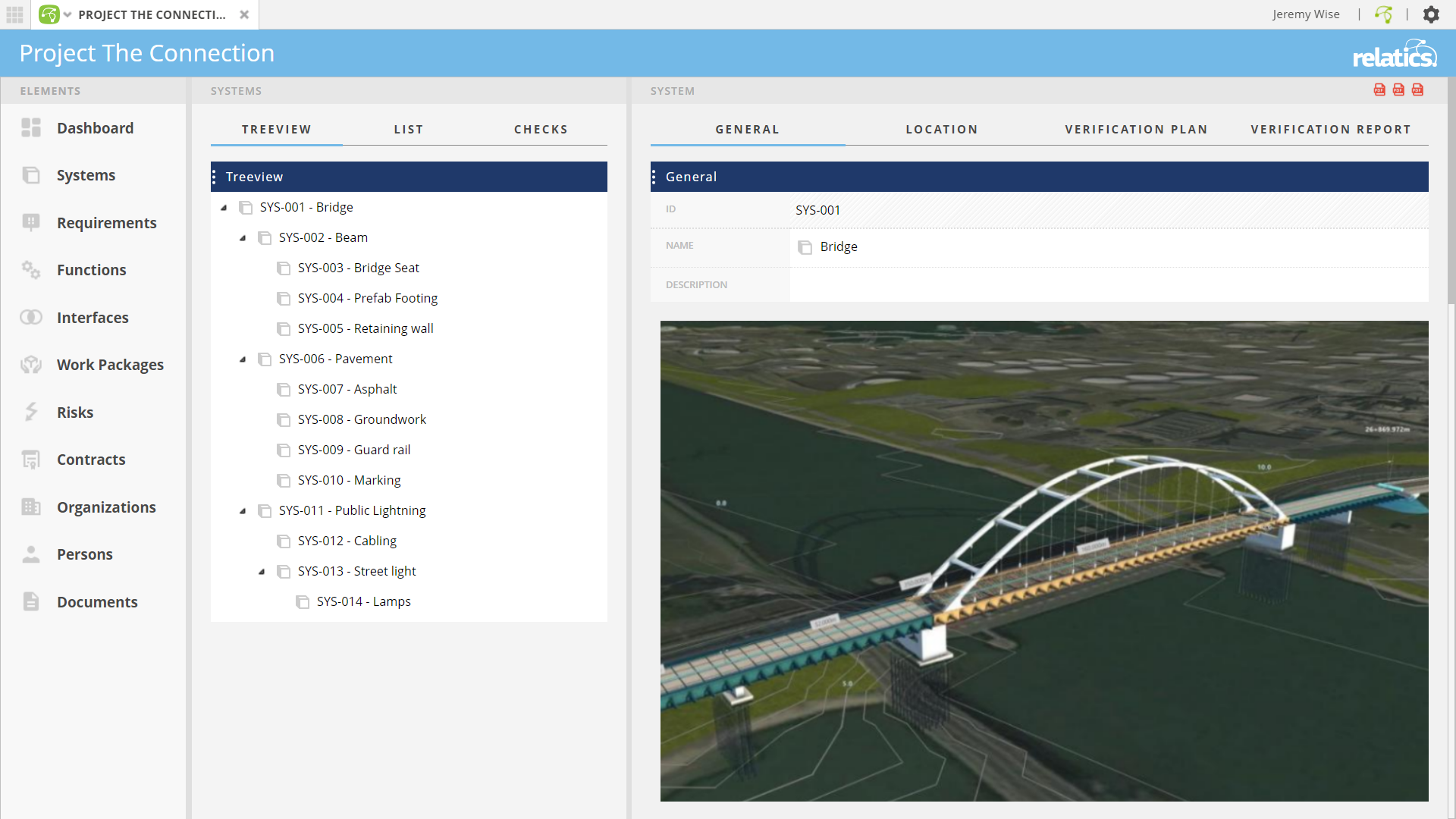Click the Organizations building icon
The height and width of the screenshot is (819, 1456).
[31, 507]
